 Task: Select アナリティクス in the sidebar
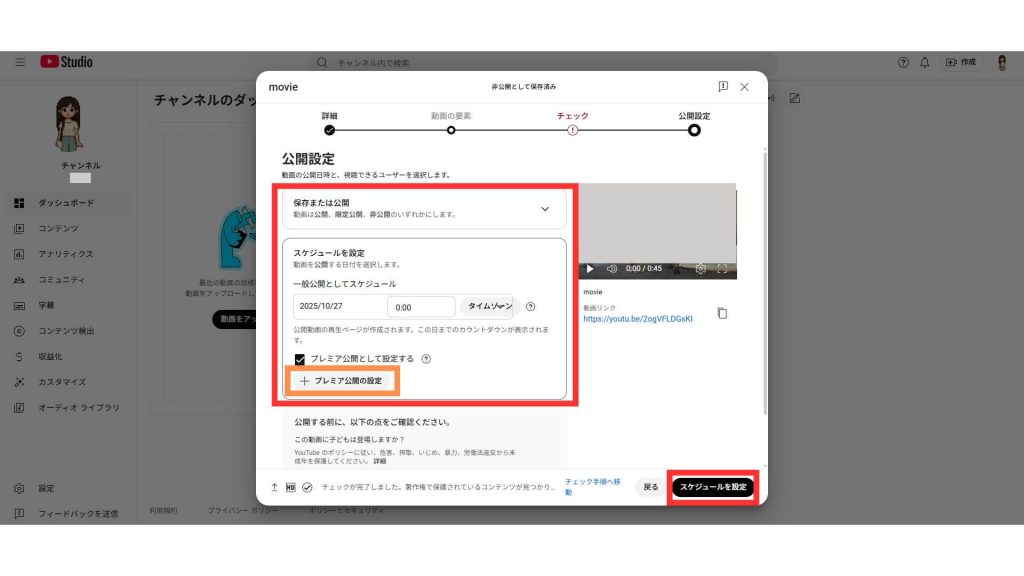(65, 254)
